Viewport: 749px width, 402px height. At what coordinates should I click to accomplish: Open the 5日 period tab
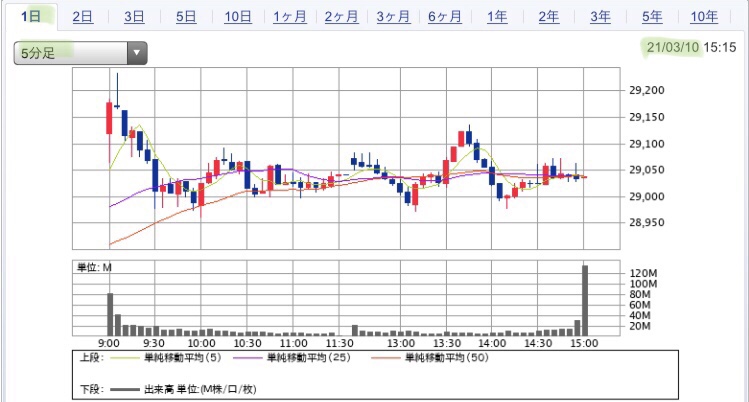(x=186, y=17)
